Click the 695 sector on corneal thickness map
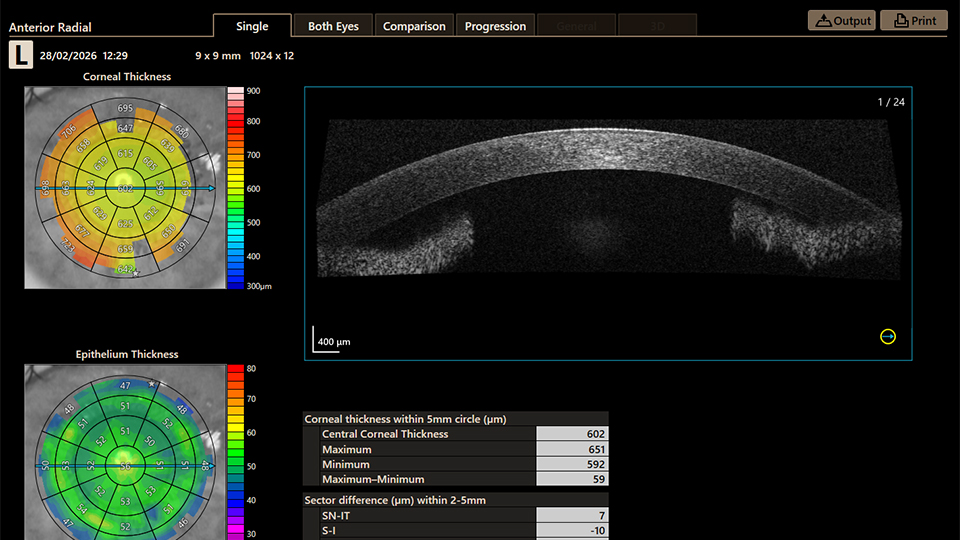The width and height of the screenshot is (960, 540). coord(125,108)
